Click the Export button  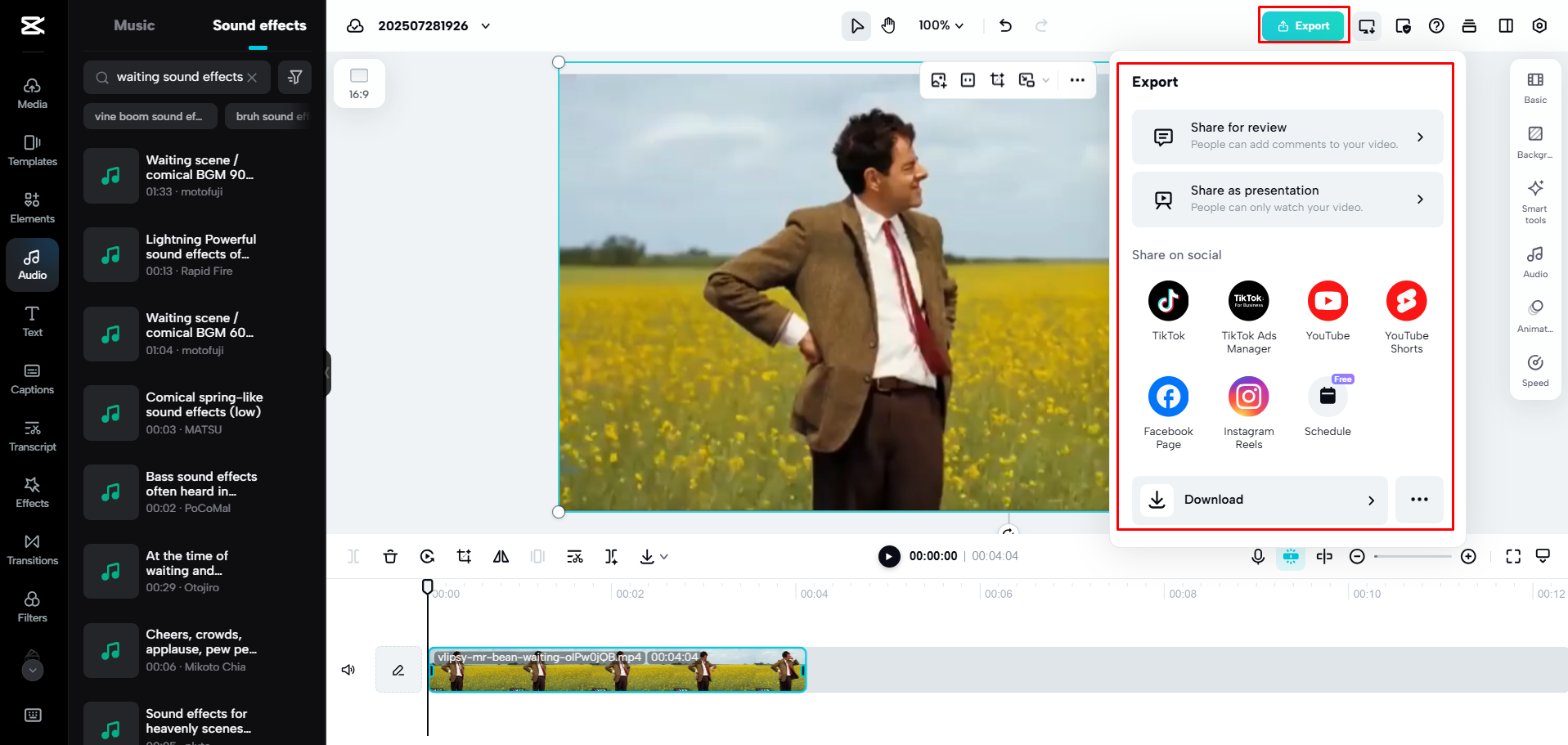click(1302, 25)
